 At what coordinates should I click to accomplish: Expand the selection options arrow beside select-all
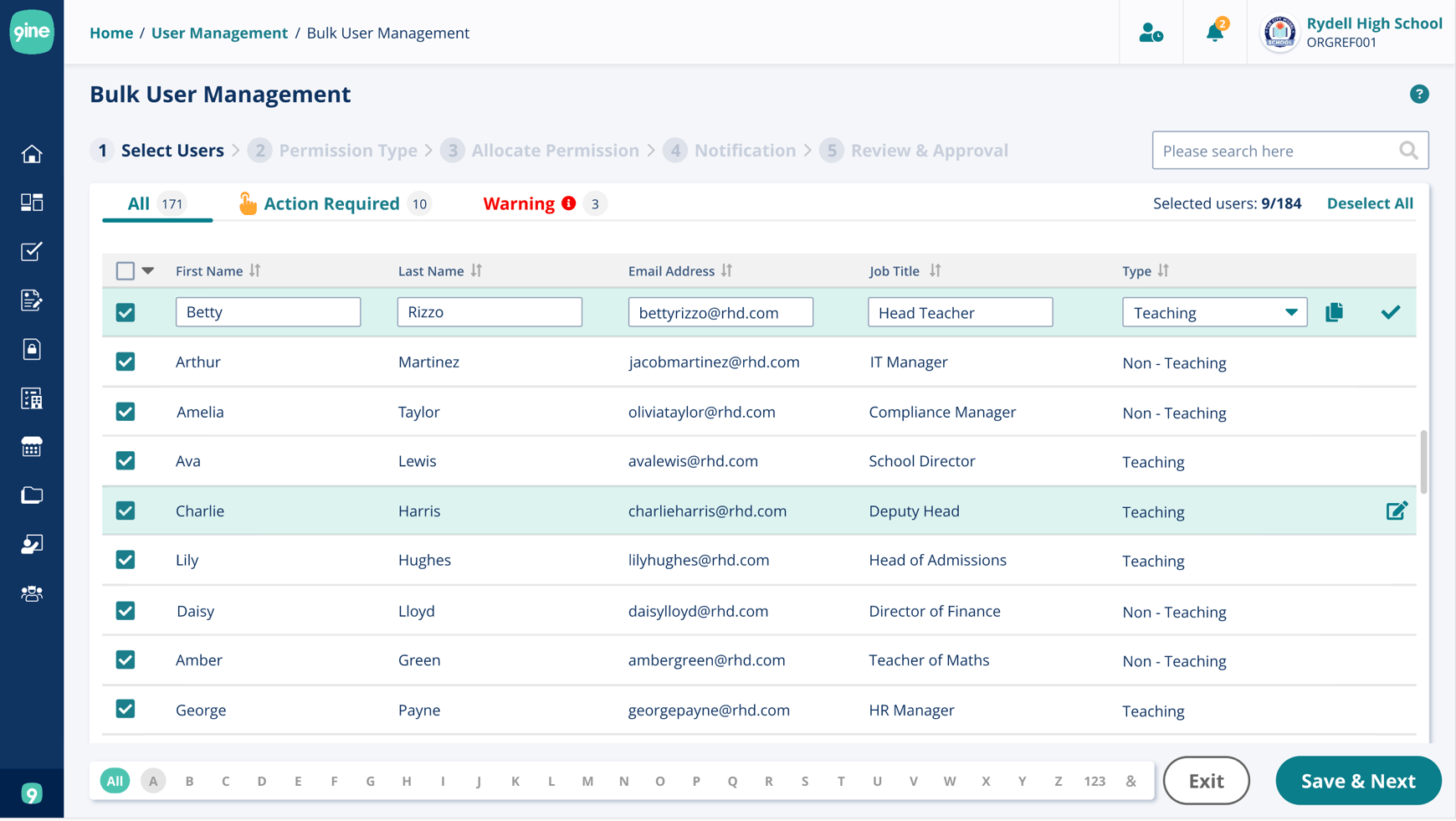pyautogui.click(x=148, y=270)
